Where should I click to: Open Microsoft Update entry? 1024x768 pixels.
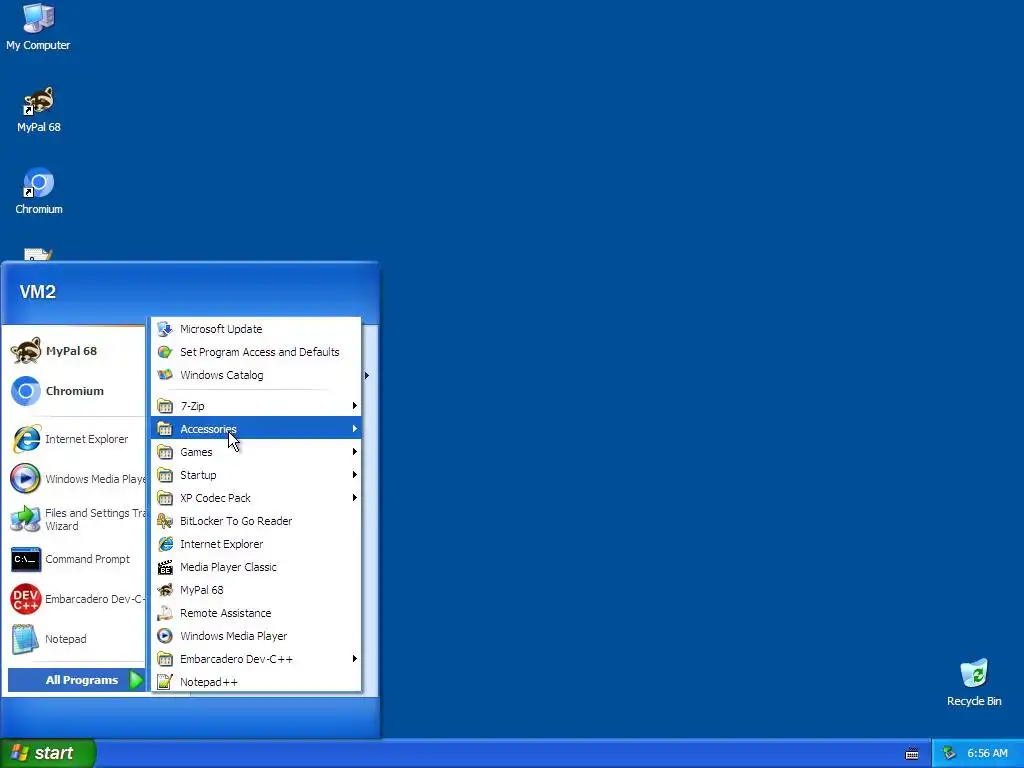coord(256,328)
